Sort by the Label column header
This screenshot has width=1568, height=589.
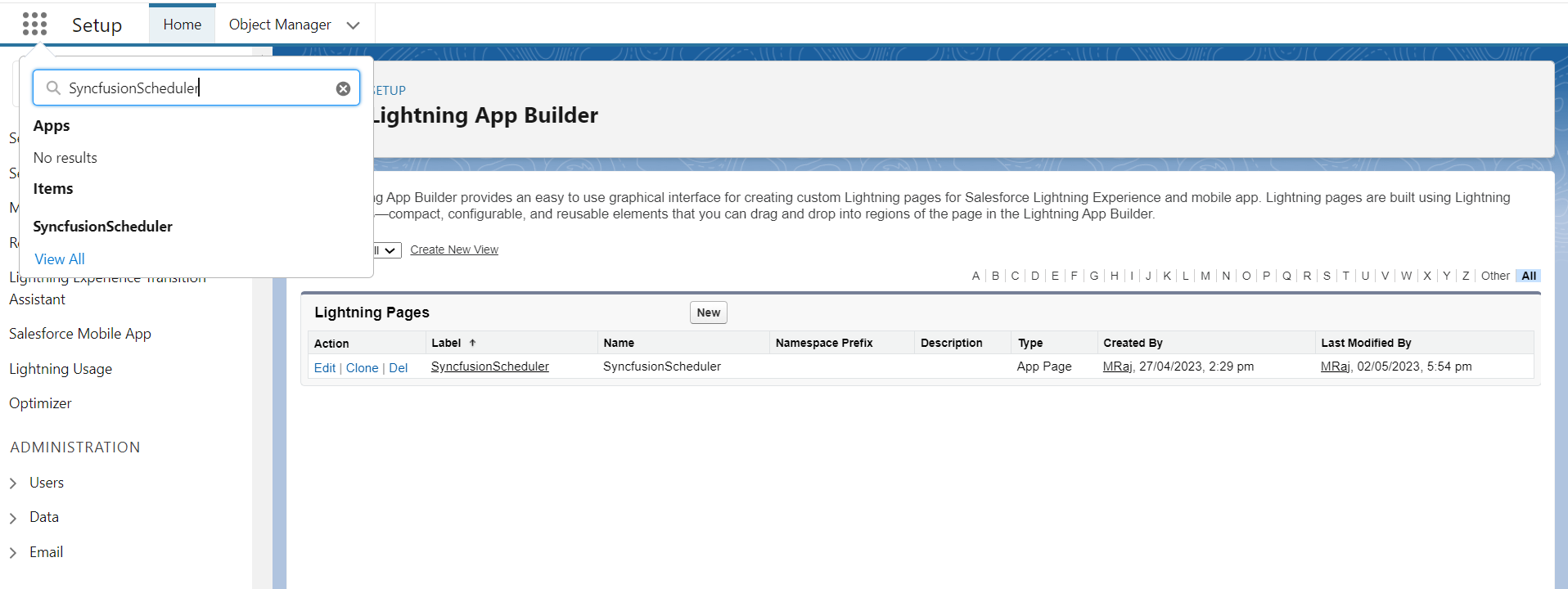[x=447, y=343]
